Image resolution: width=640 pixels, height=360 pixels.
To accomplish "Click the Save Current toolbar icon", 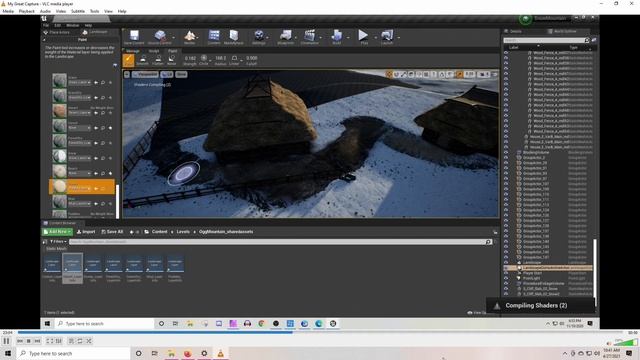I will (x=134, y=37).
